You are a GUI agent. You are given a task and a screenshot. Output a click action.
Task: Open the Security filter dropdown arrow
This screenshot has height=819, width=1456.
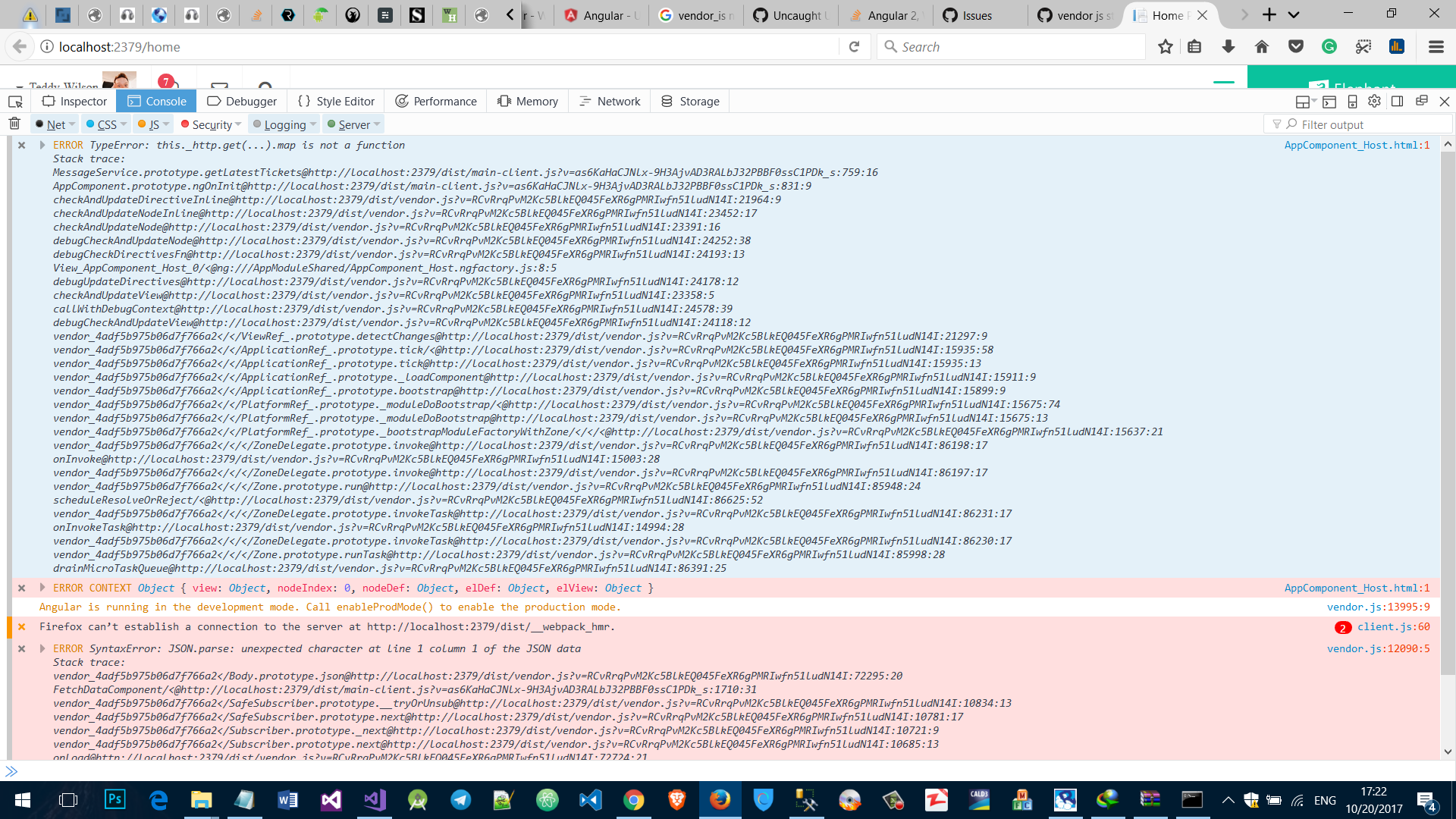238,124
